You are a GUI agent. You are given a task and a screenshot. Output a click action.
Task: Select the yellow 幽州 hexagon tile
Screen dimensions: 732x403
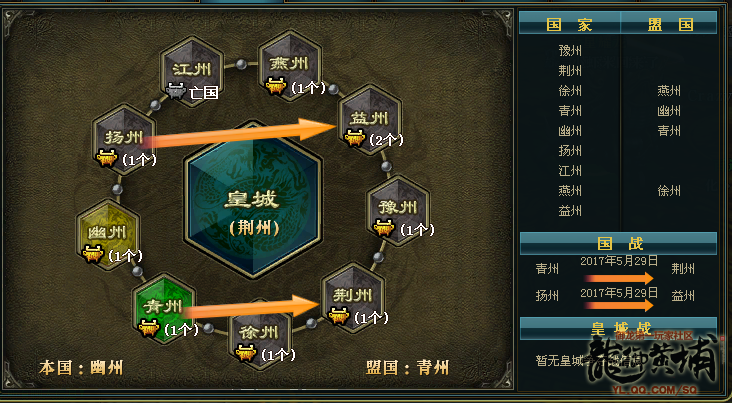(108, 234)
